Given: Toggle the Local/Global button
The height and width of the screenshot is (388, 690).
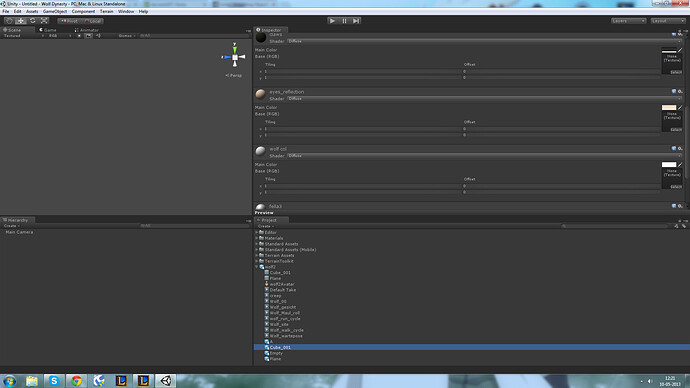Looking at the screenshot, I should point(92,21).
